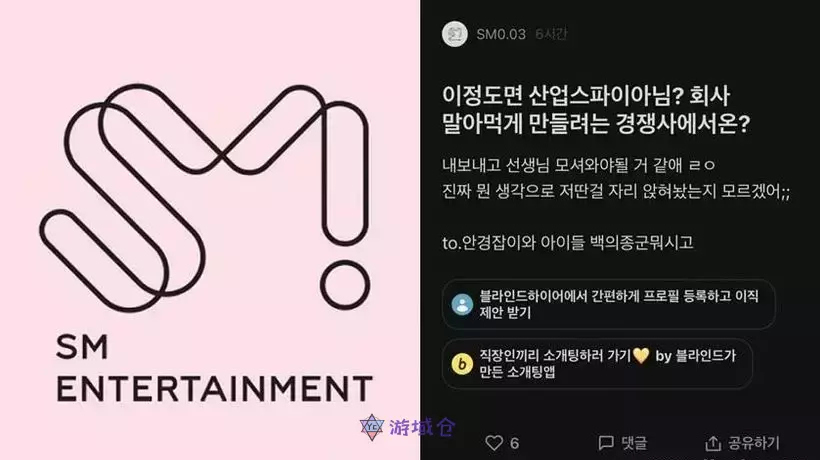
Task: Like the post with heart icon
Action: pyautogui.click(x=494, y=443)
